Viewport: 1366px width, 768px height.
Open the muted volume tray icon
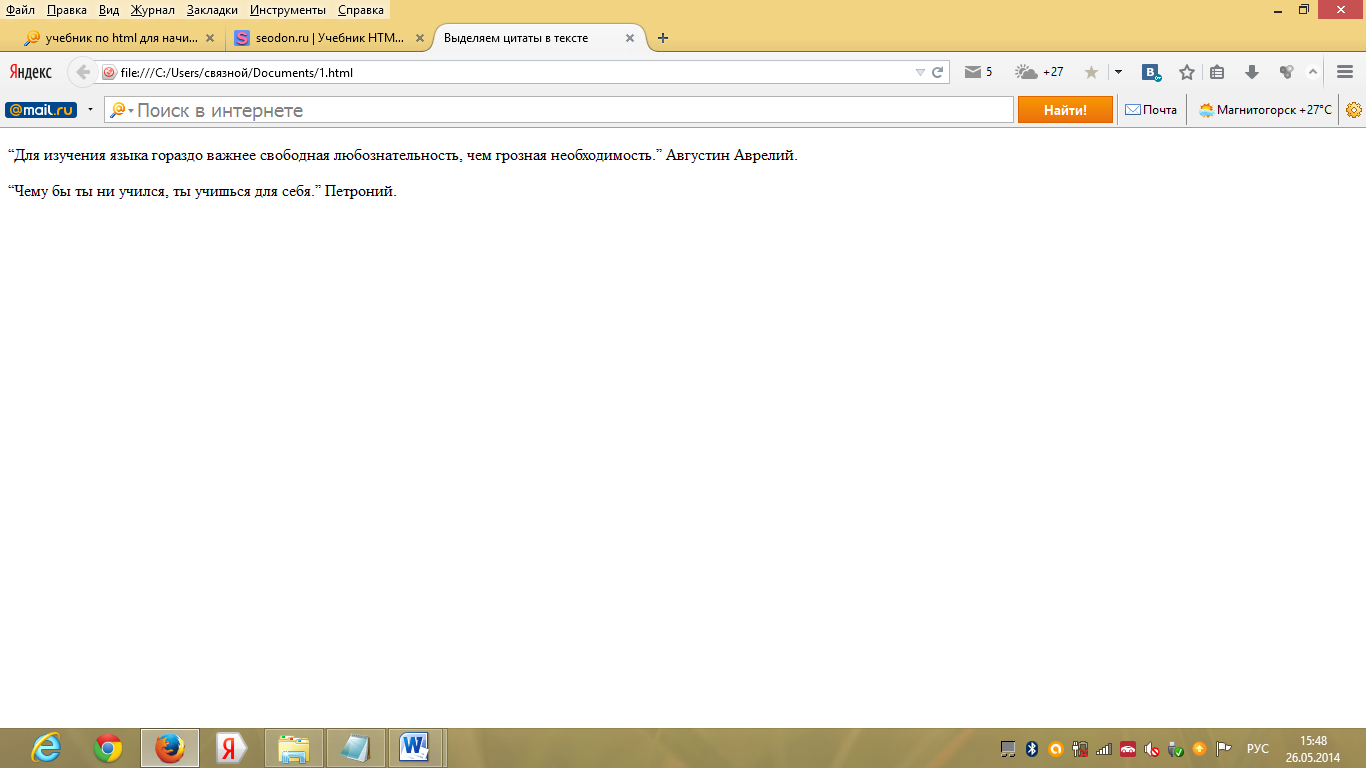click(x=1152, y=749)
